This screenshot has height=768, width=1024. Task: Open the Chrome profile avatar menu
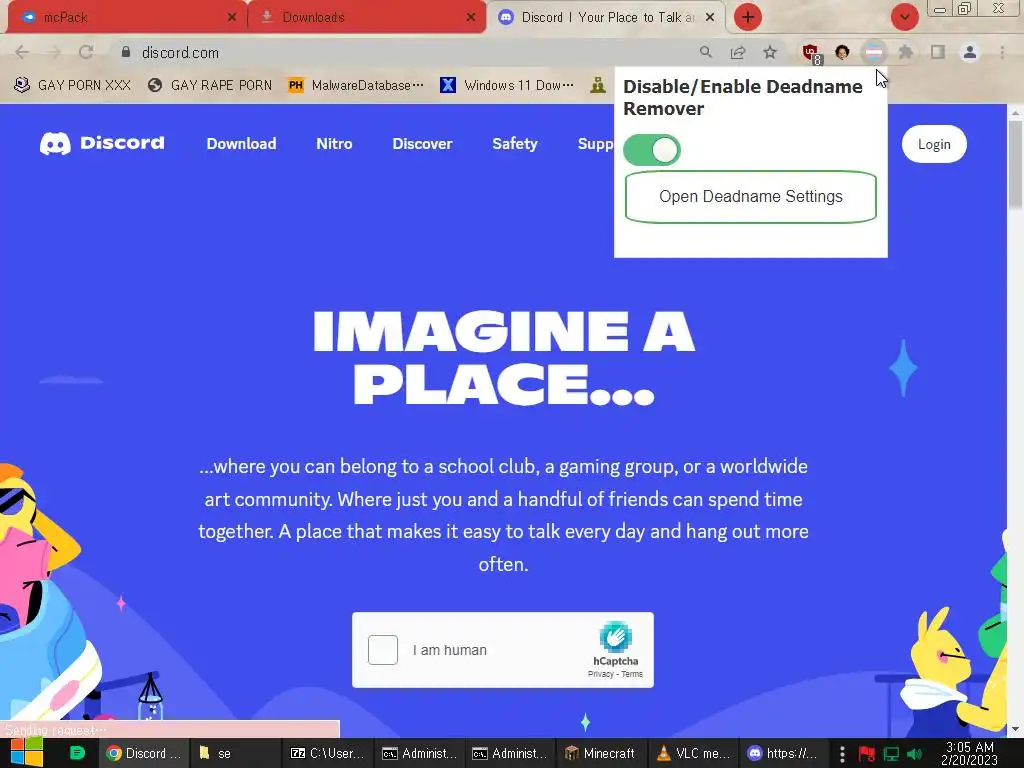pos(970,52)
